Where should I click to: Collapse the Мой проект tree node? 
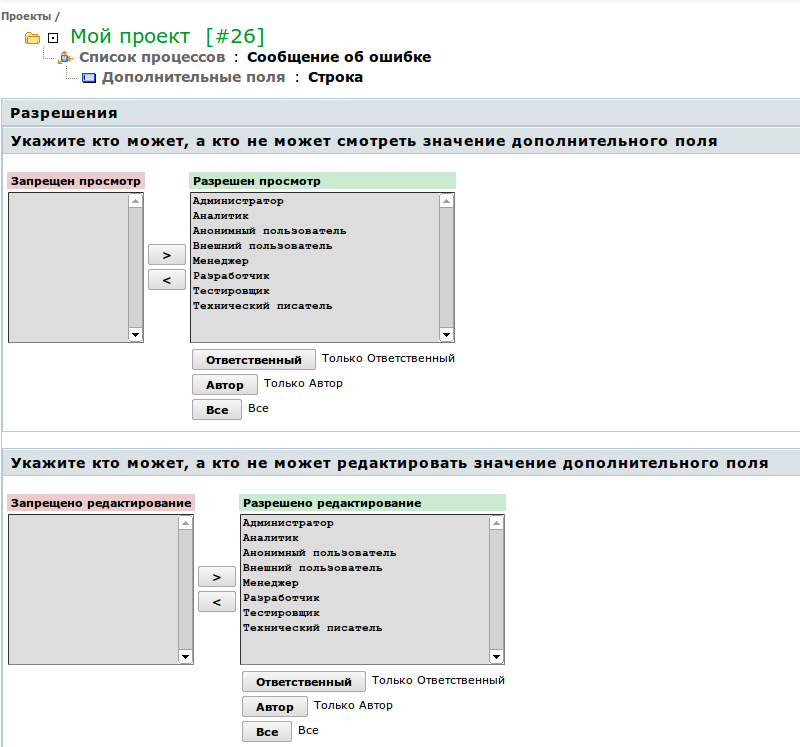click(53, 38)
